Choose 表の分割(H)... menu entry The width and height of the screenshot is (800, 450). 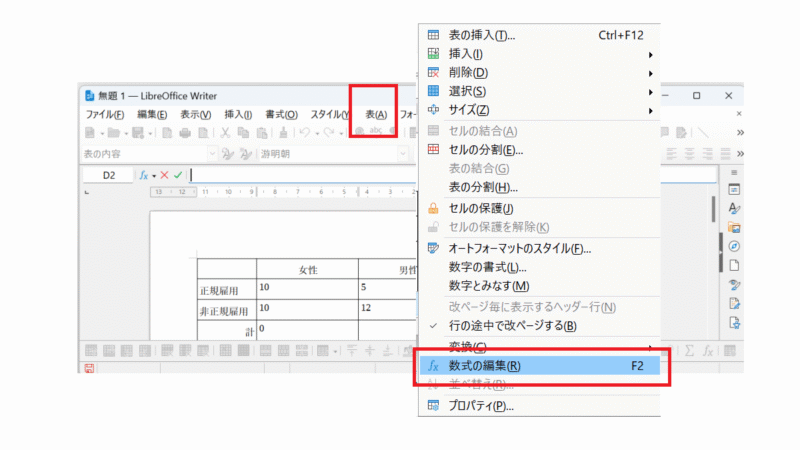pos(540,187)
